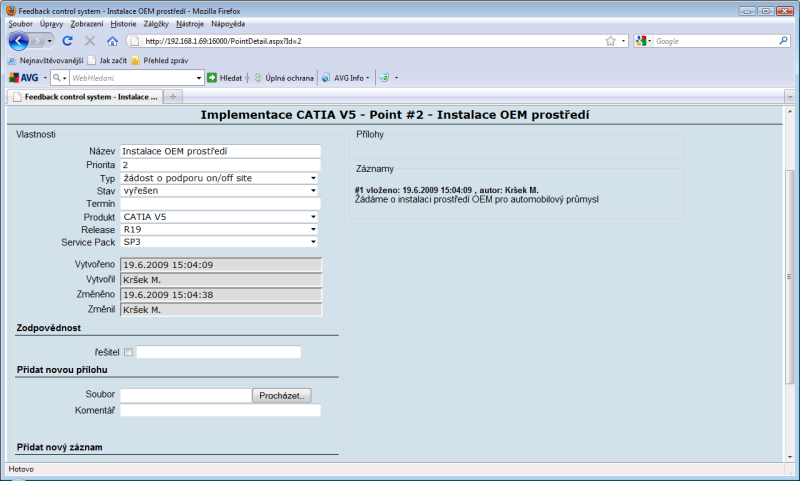Open a new tab with plus button

(173, 96)
